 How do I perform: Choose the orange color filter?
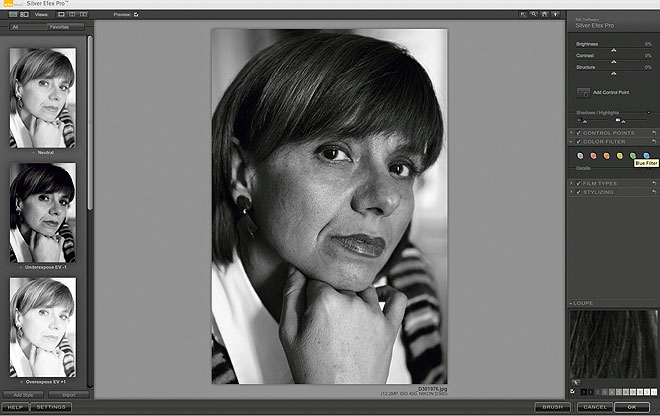click(607, 156)
